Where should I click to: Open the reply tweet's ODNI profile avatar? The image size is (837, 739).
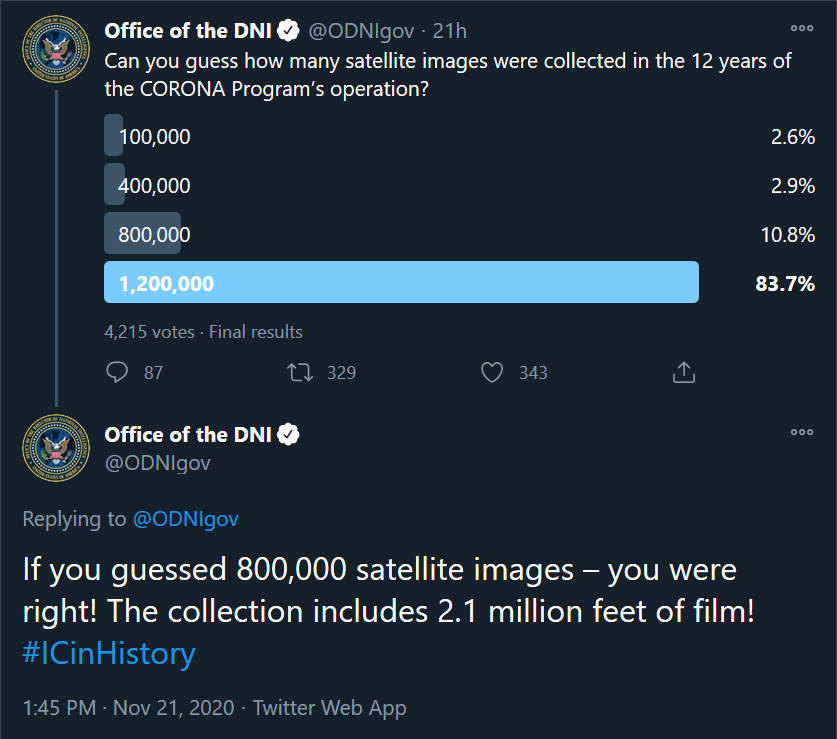coord(56,448)
